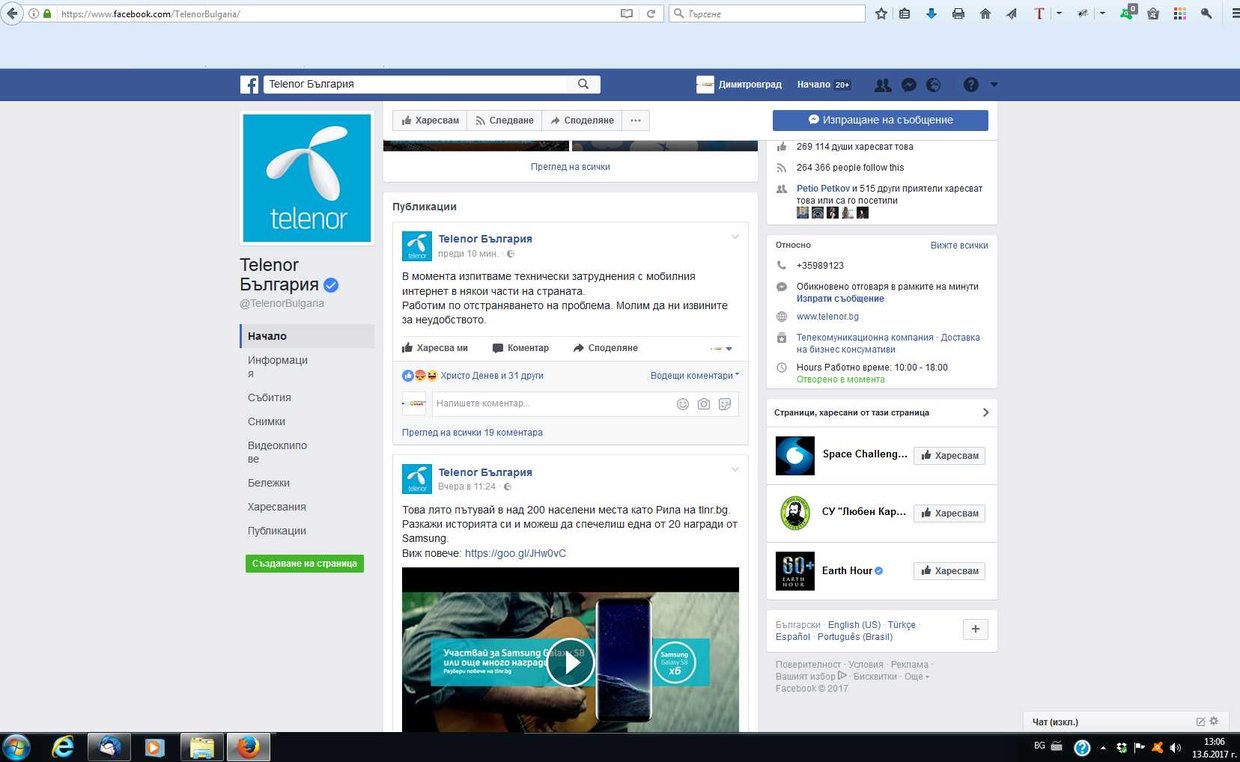Click the Напишете коментар input field
Viewport: 1240px width, 762px height.
pyautogui.click(x=550, y=404)
